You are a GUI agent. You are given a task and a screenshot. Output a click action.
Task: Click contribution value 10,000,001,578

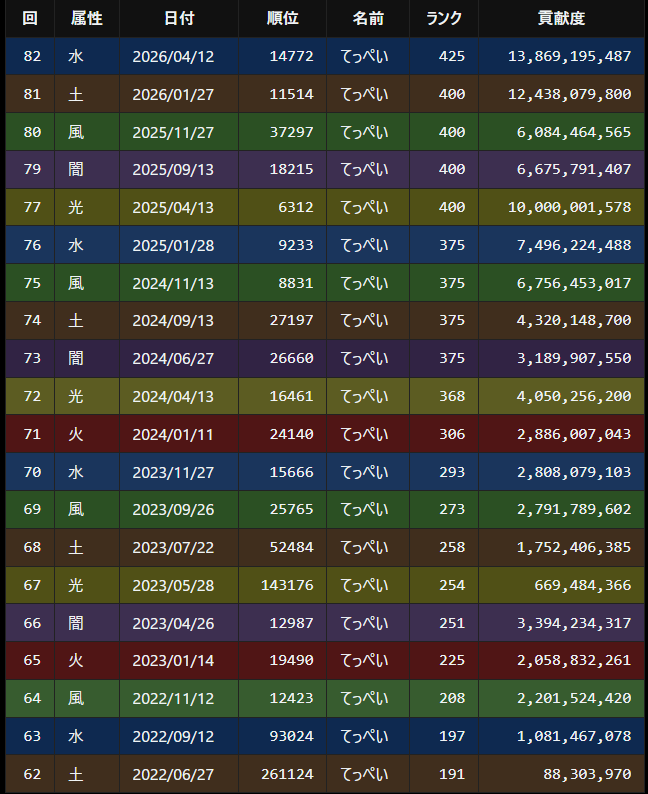pyautogui.click(x=570, y=207)
